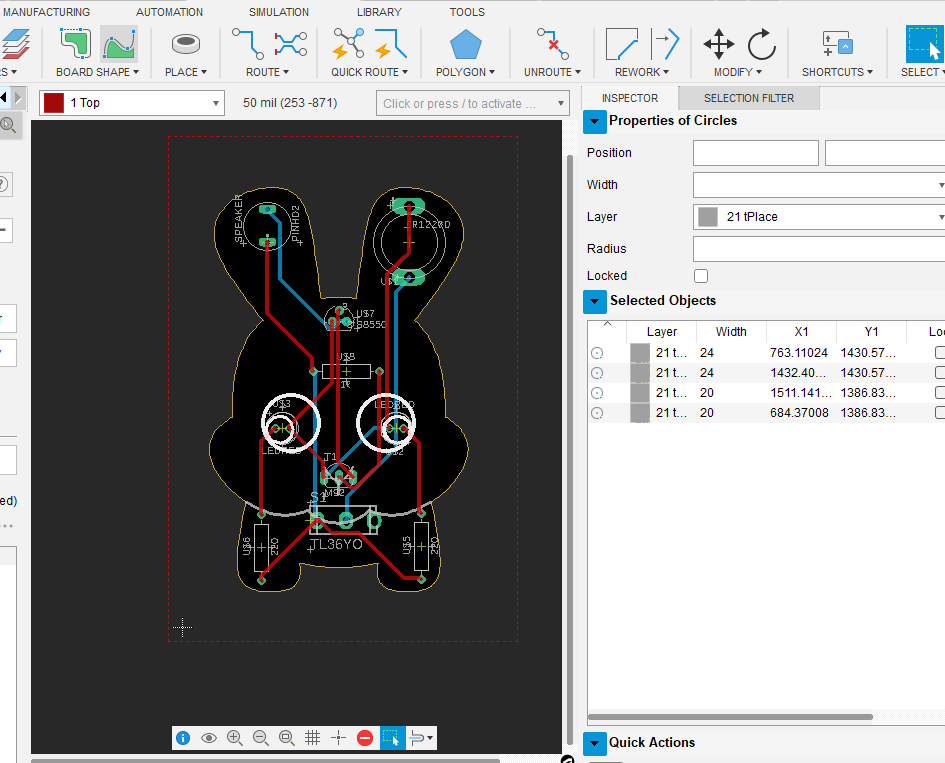
Task: Tick Locked box for first selected object
Action: pos(940,353)
